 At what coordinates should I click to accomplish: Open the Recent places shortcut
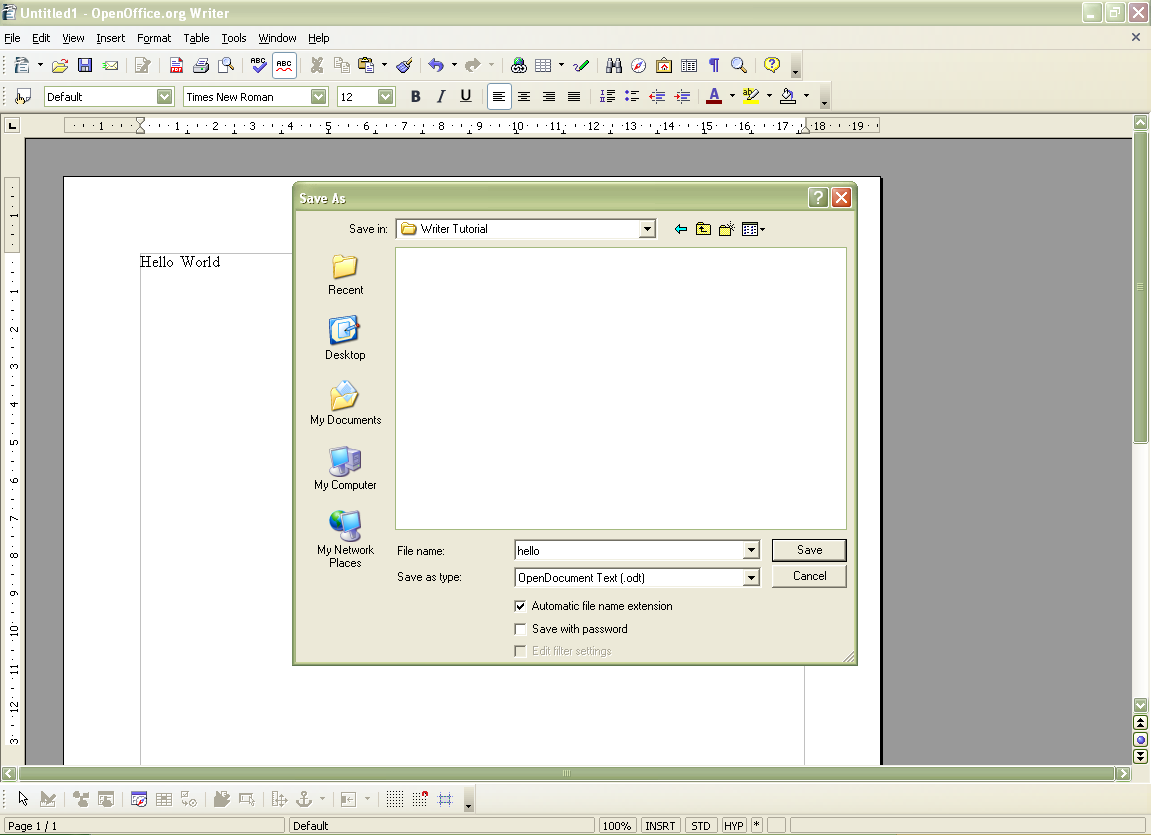(x=345, y=275)
